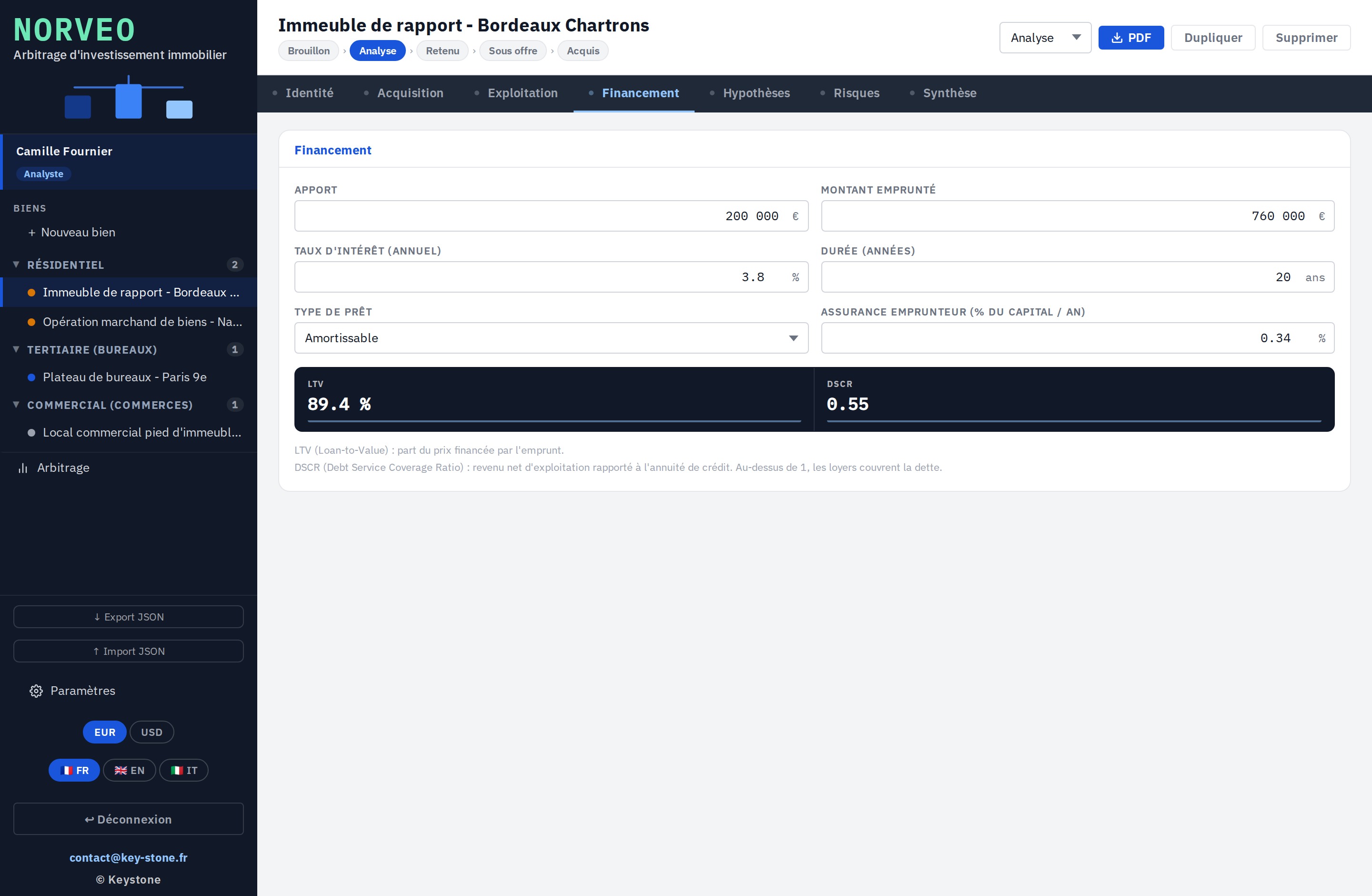The width and height of the screenshot is (1372, 896).
Task: Click the Assurance emprunteur input field
Action: [1078, 338]
